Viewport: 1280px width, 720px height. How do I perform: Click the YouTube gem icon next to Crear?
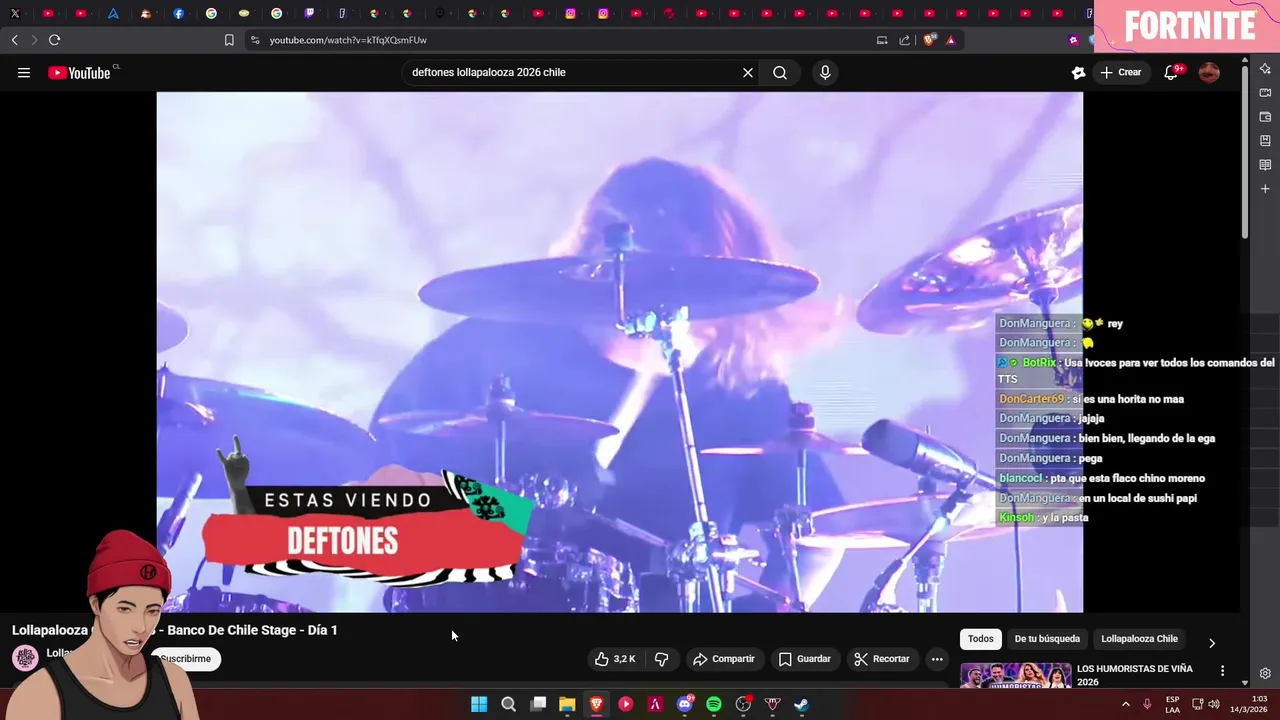click(x=1078, y=72)
